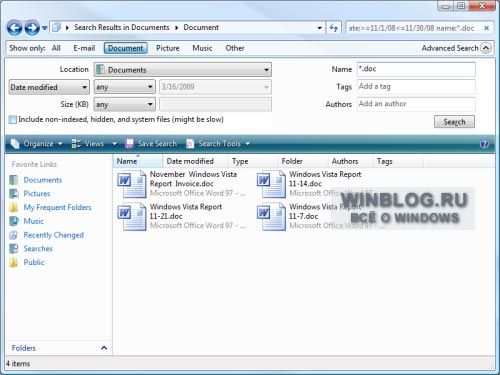The width and height of the screenshot is (500, 375).
Task: Sort by the Type column header
Action: [253, 161]
